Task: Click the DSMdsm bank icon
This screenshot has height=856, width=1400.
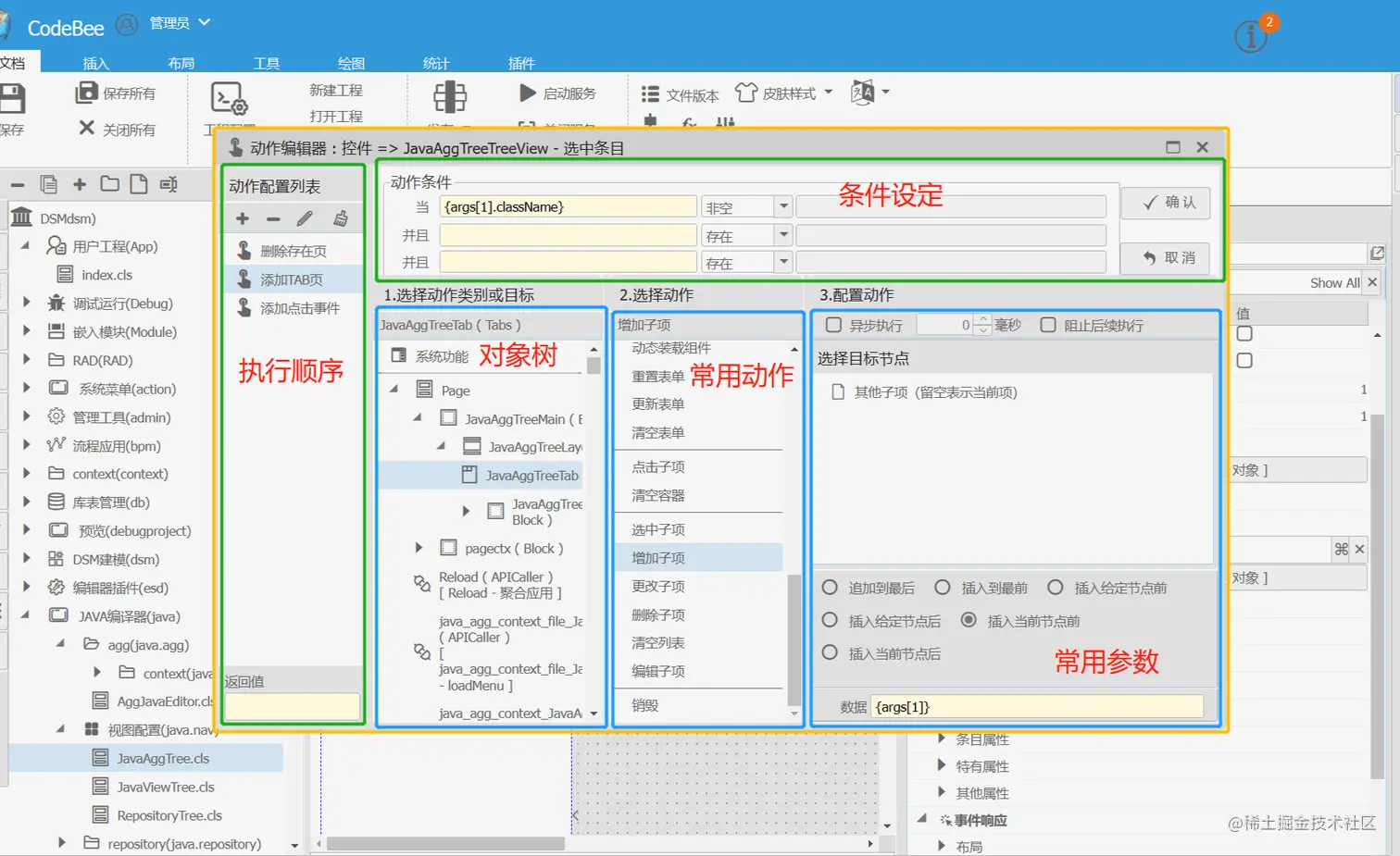Action: tap(21, 217)
